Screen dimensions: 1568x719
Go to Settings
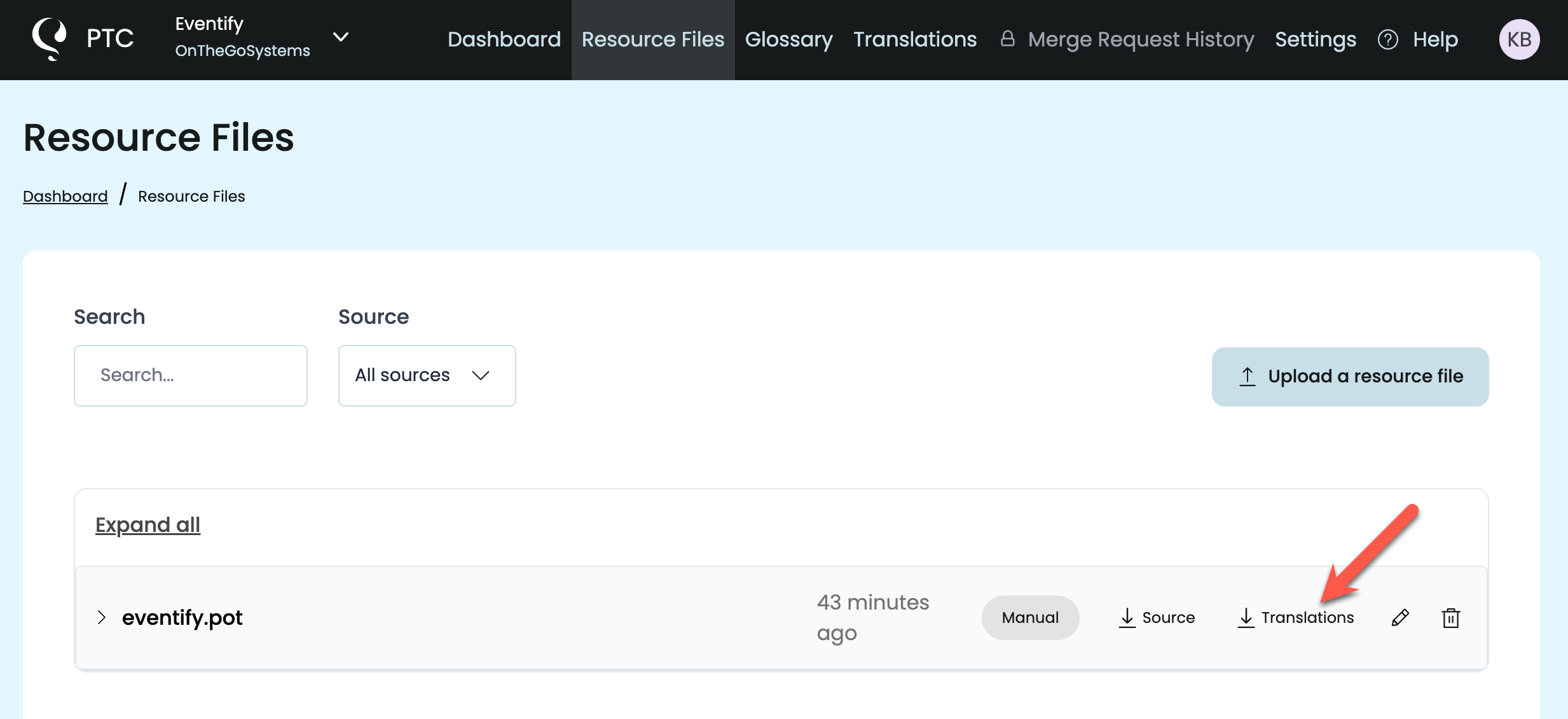tap(1315, 39)
